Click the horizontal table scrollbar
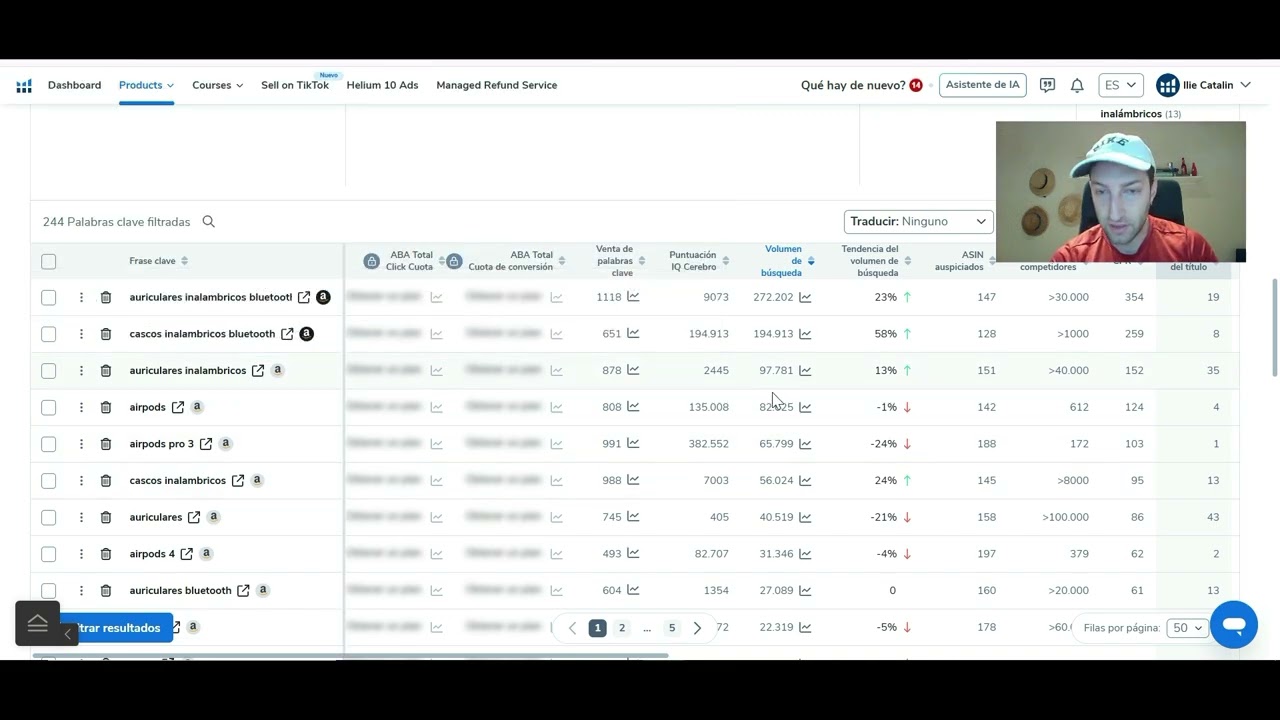This screenshot has width=1280, height=720. coord(350,656)
